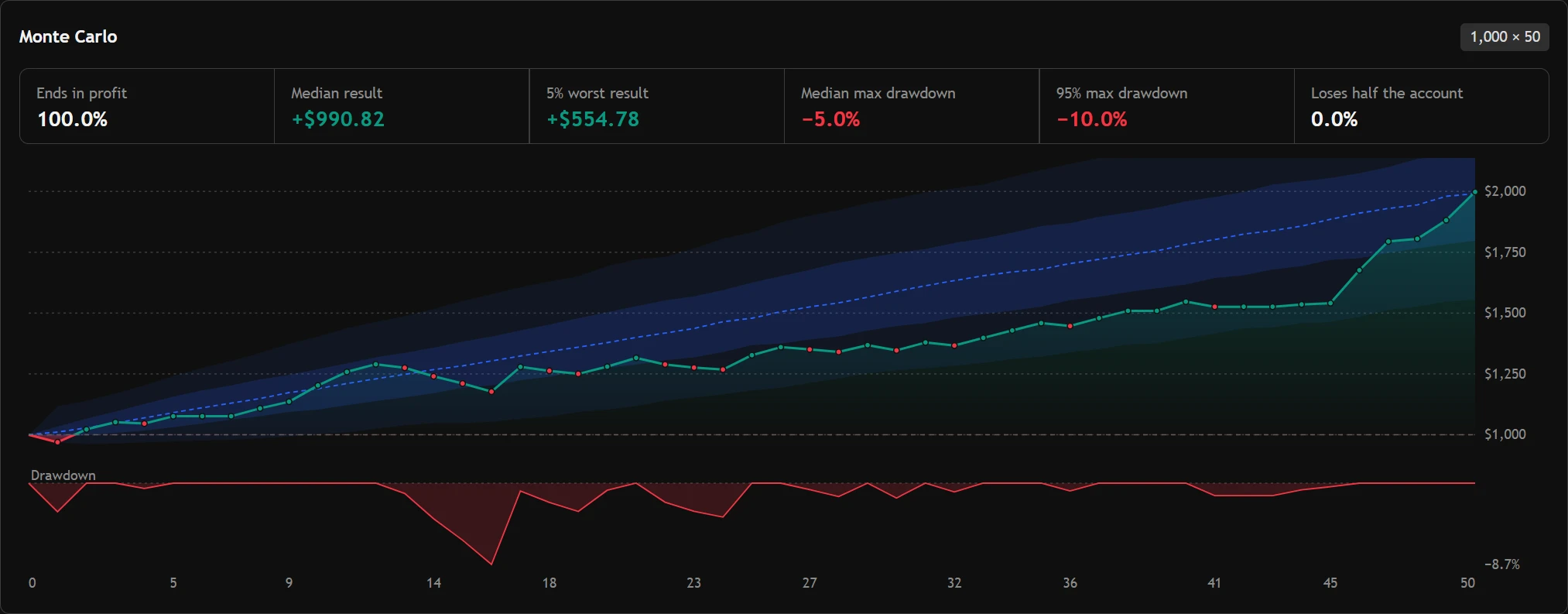Click the x-axis tick label 36
The width and height of the screenshot is (1568, 614).
[x=1070, y=583]
